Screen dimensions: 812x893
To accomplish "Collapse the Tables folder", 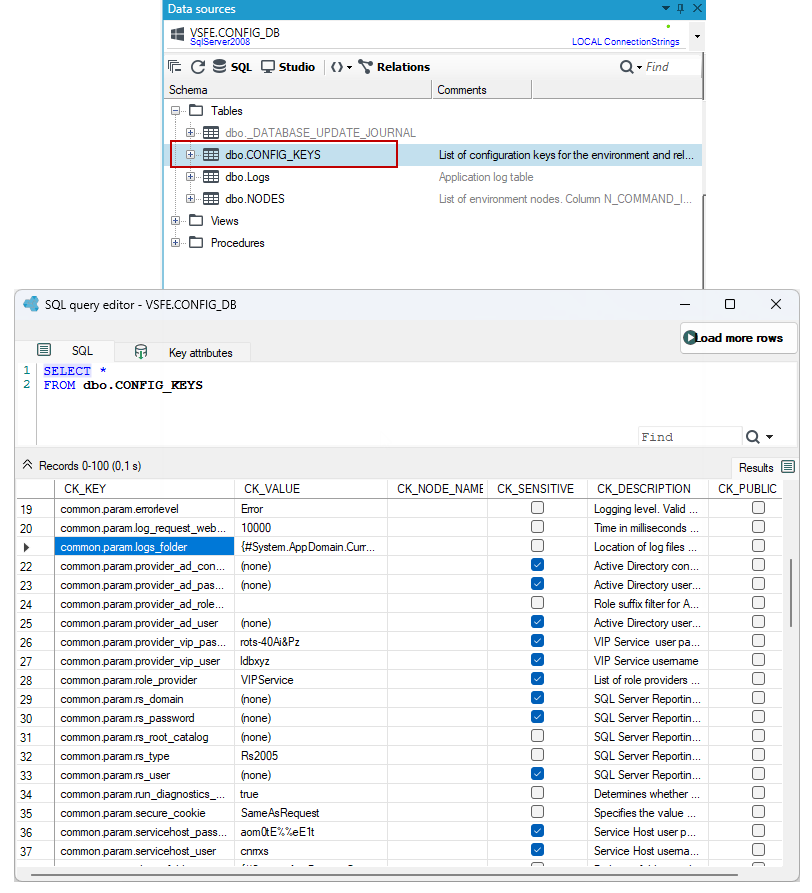I will (x=175, y=110).
